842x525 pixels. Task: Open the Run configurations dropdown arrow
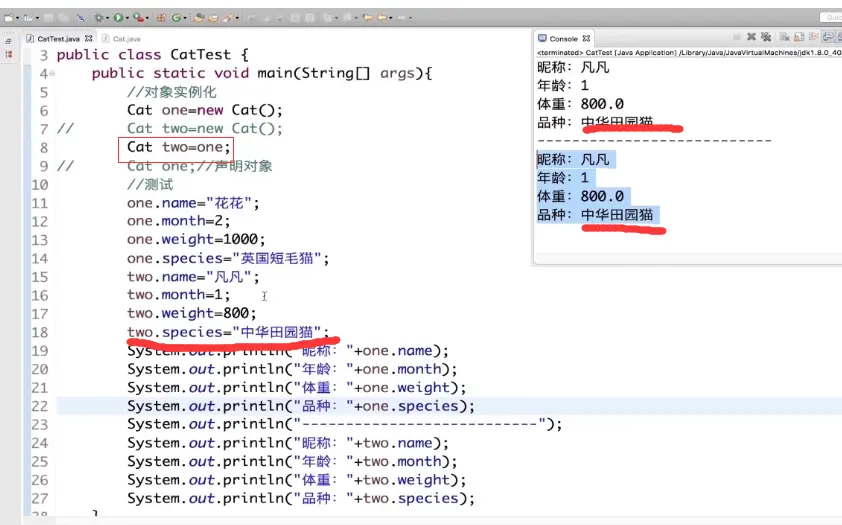click(x=127, y=18)
